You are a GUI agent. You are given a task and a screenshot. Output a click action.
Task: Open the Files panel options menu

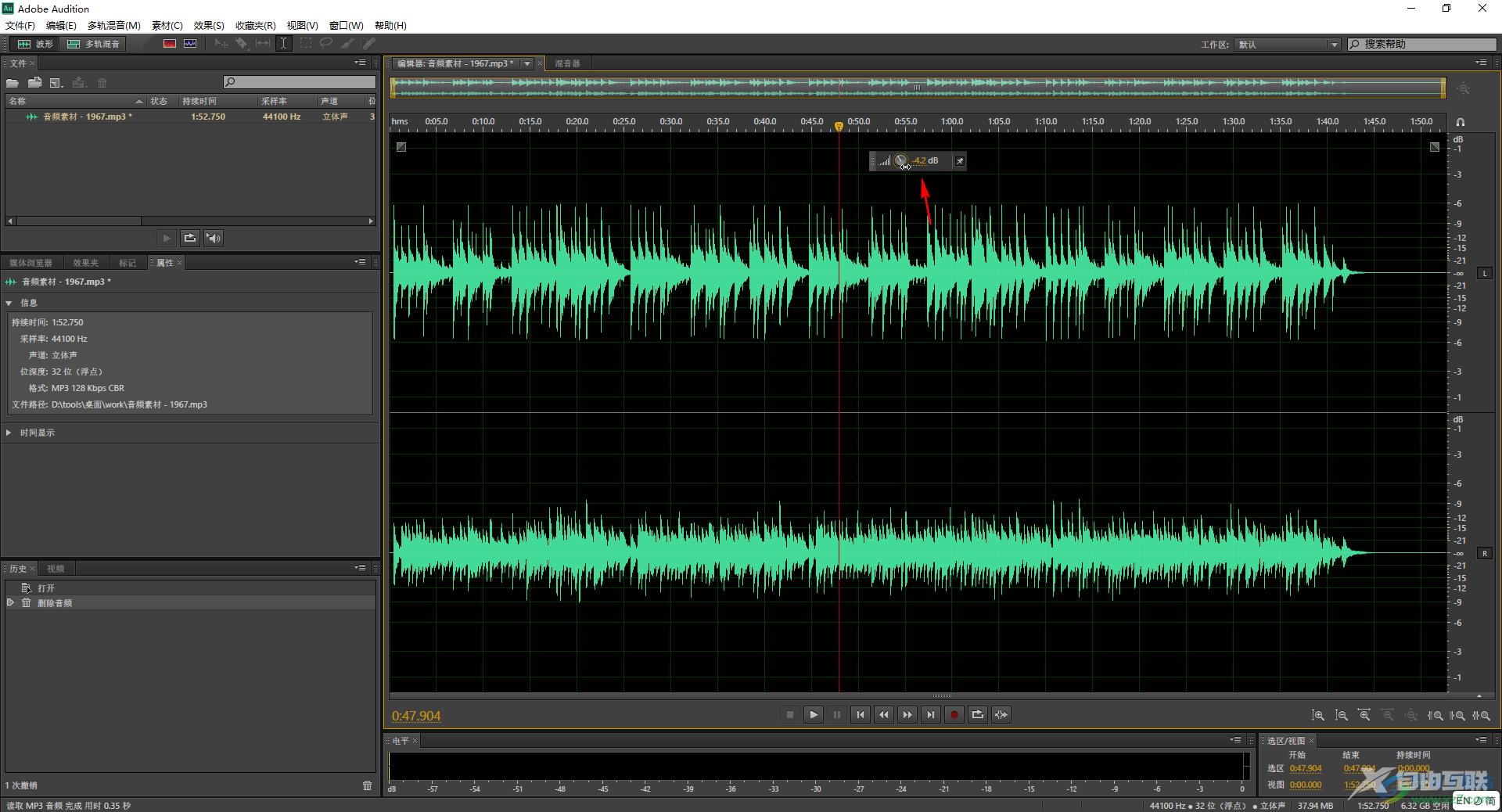coord(360,63)
